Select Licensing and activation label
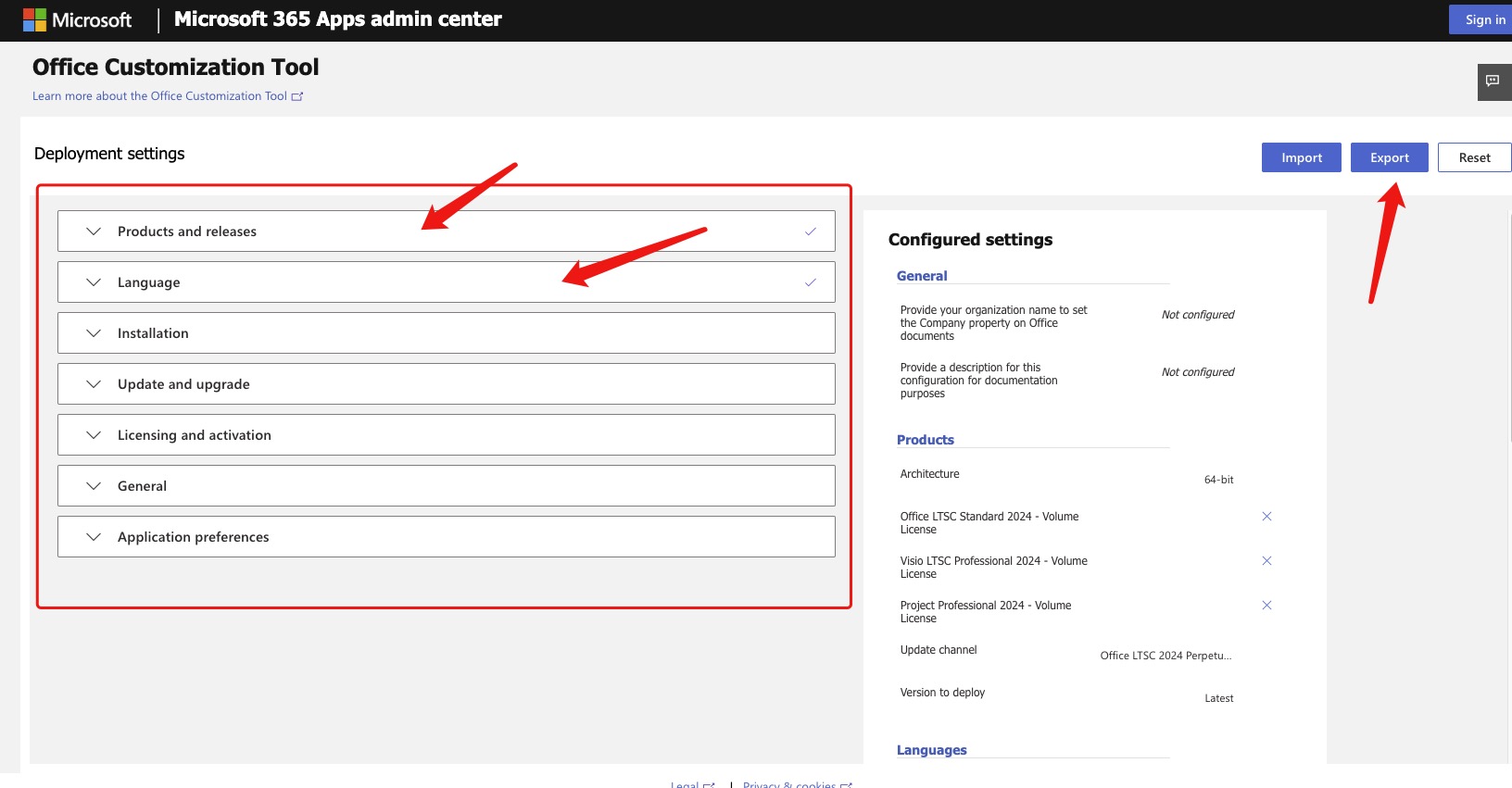The width and height of the screenshot is (1512, 788). click(195, 435)
